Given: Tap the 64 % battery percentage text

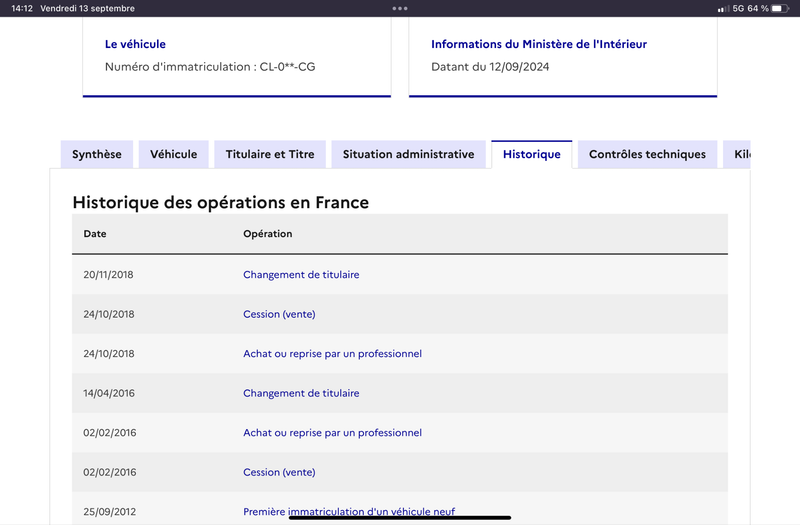Looking at the screenshot, I should [x=758, y=8].
